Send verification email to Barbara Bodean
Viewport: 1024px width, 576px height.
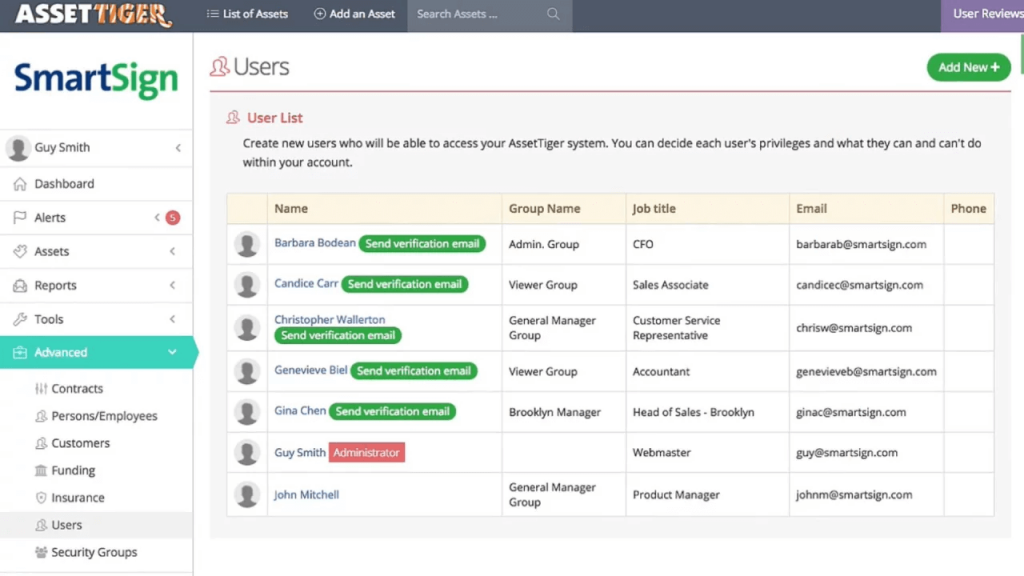tap(422, 243)
